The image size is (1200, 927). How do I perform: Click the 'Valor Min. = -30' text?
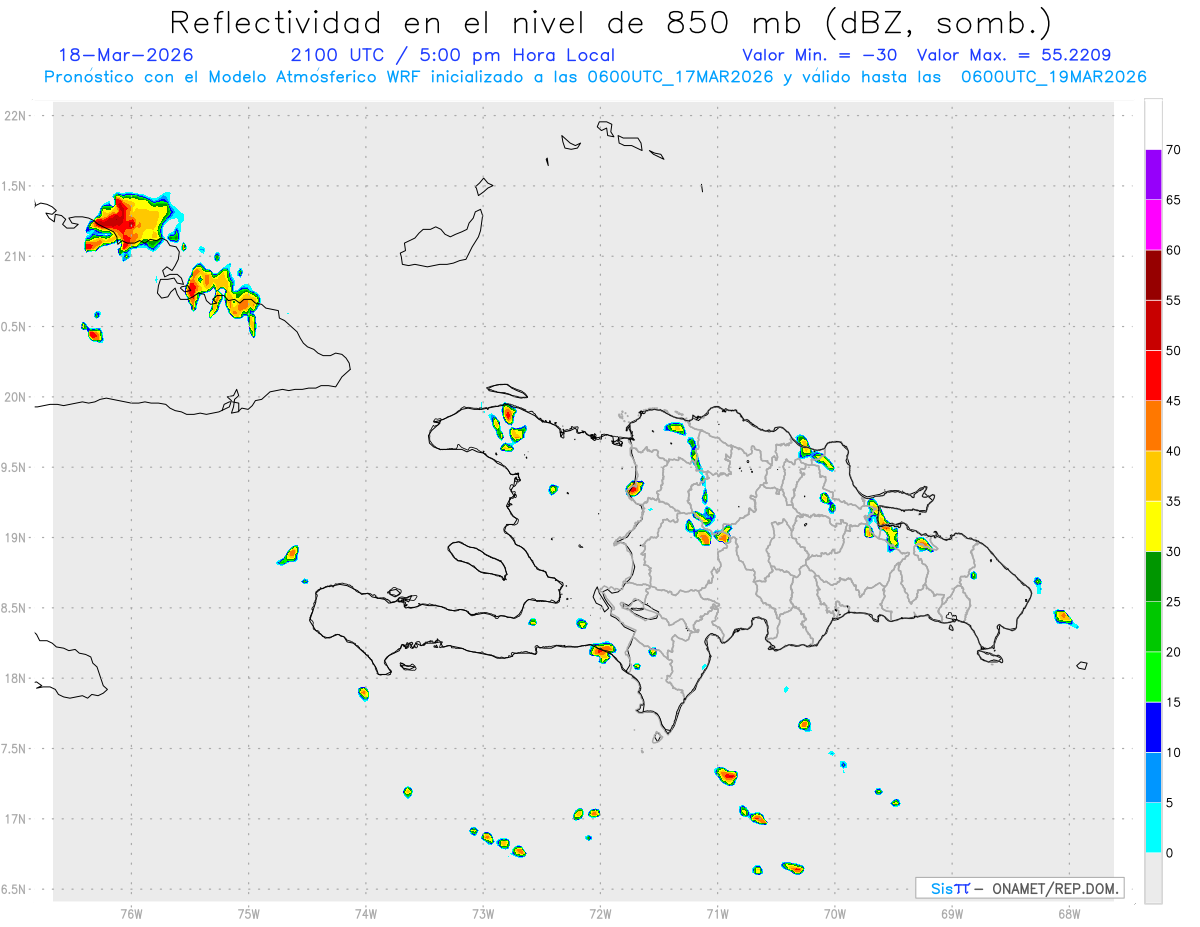coord(821,55)
